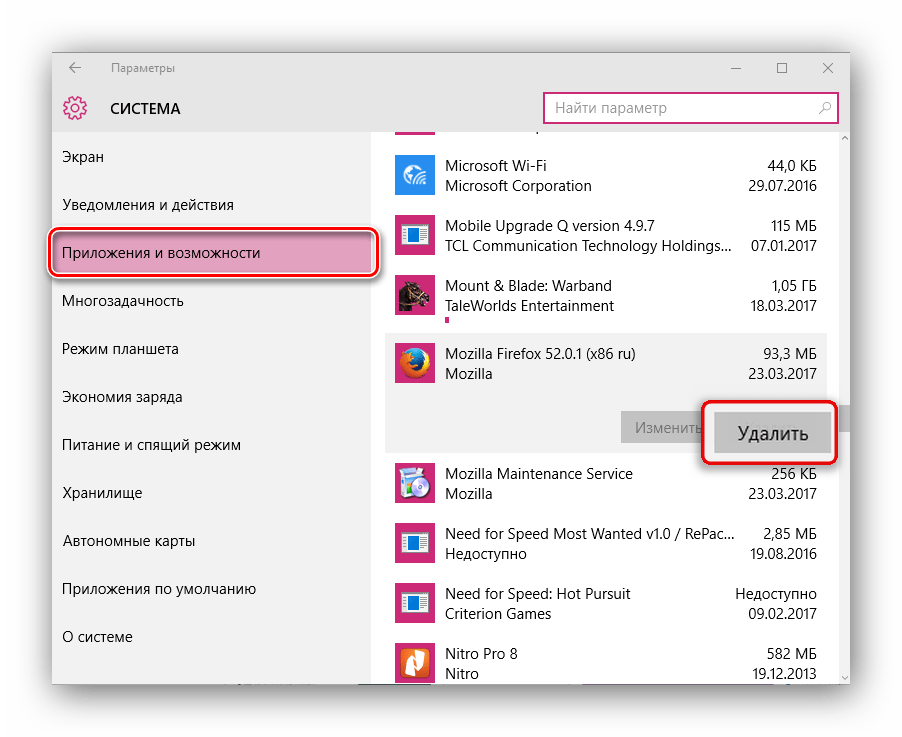
Task: Click the Mount & Blade: Warband icon
Action: pos(414,296)
